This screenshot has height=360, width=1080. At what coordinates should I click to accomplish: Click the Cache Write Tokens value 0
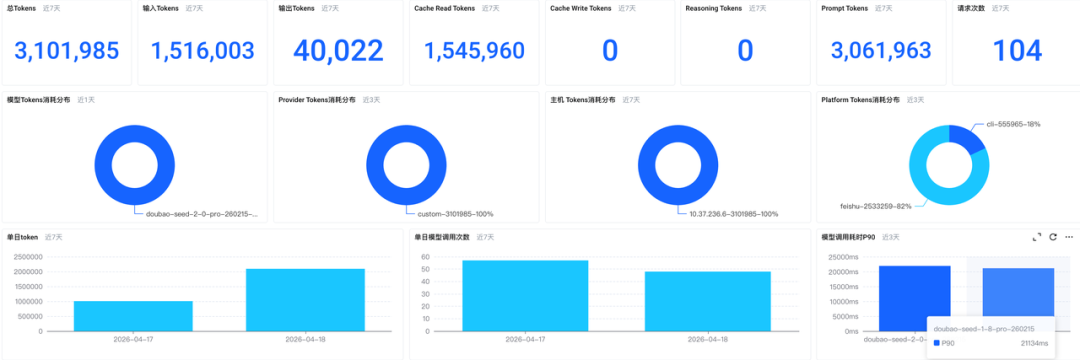tap(610, 51)
